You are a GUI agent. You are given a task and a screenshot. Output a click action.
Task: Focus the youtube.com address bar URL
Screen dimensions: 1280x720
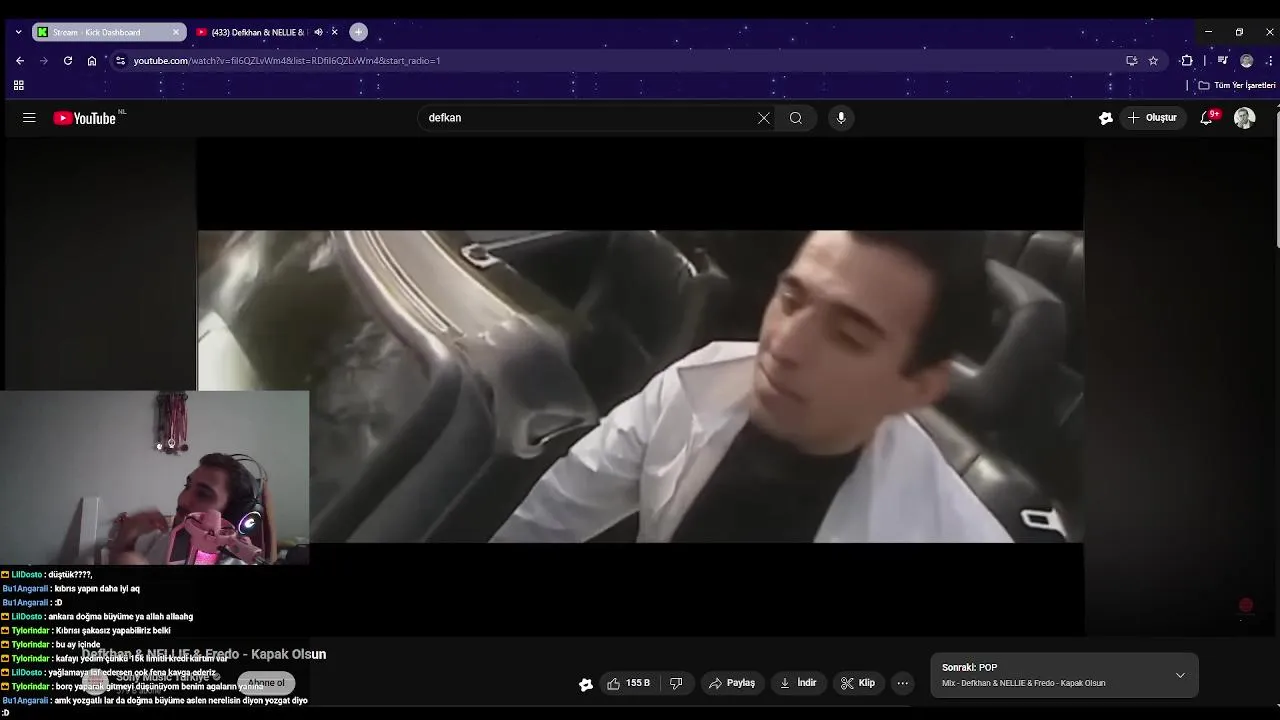pyautogui.click(x=287, y=61)
